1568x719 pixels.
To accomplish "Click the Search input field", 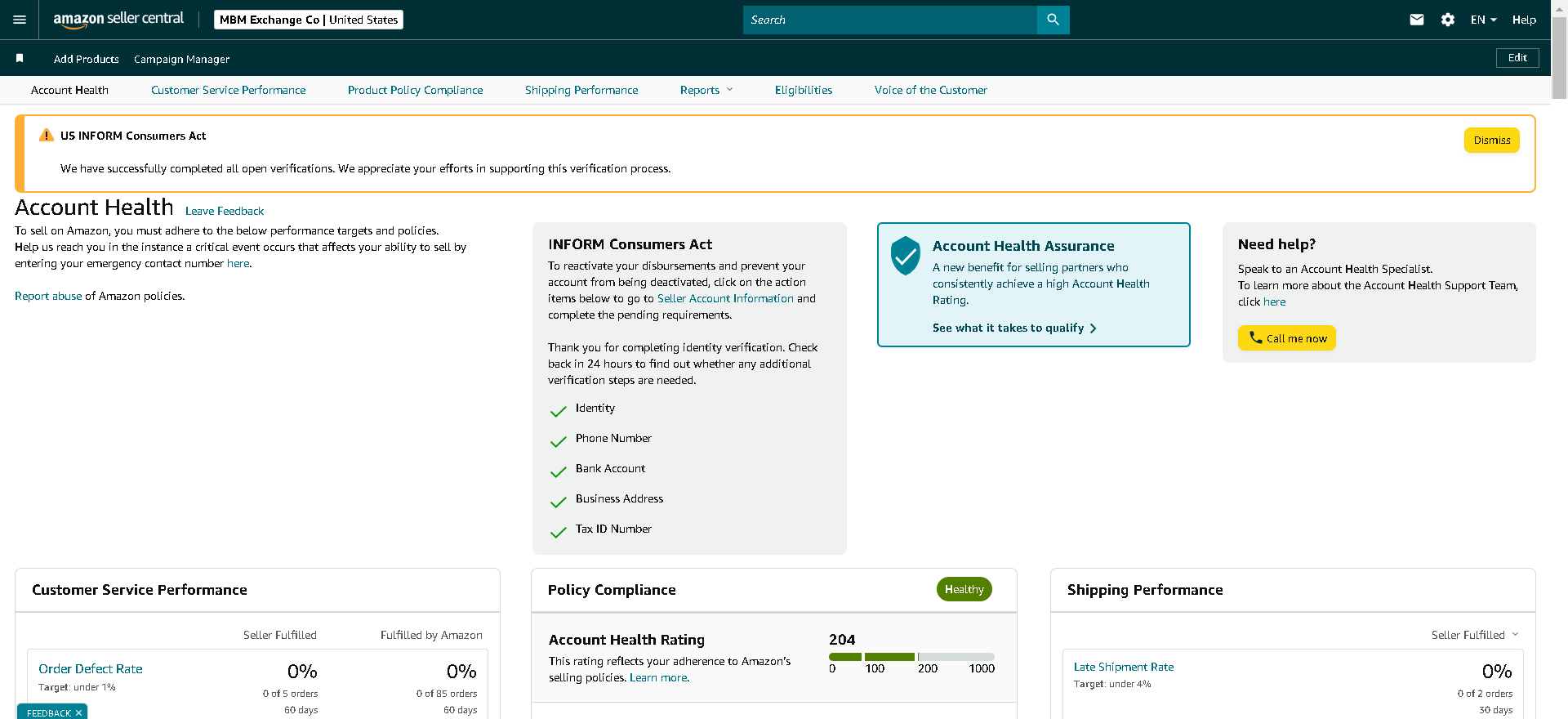I will click(889, 20).
